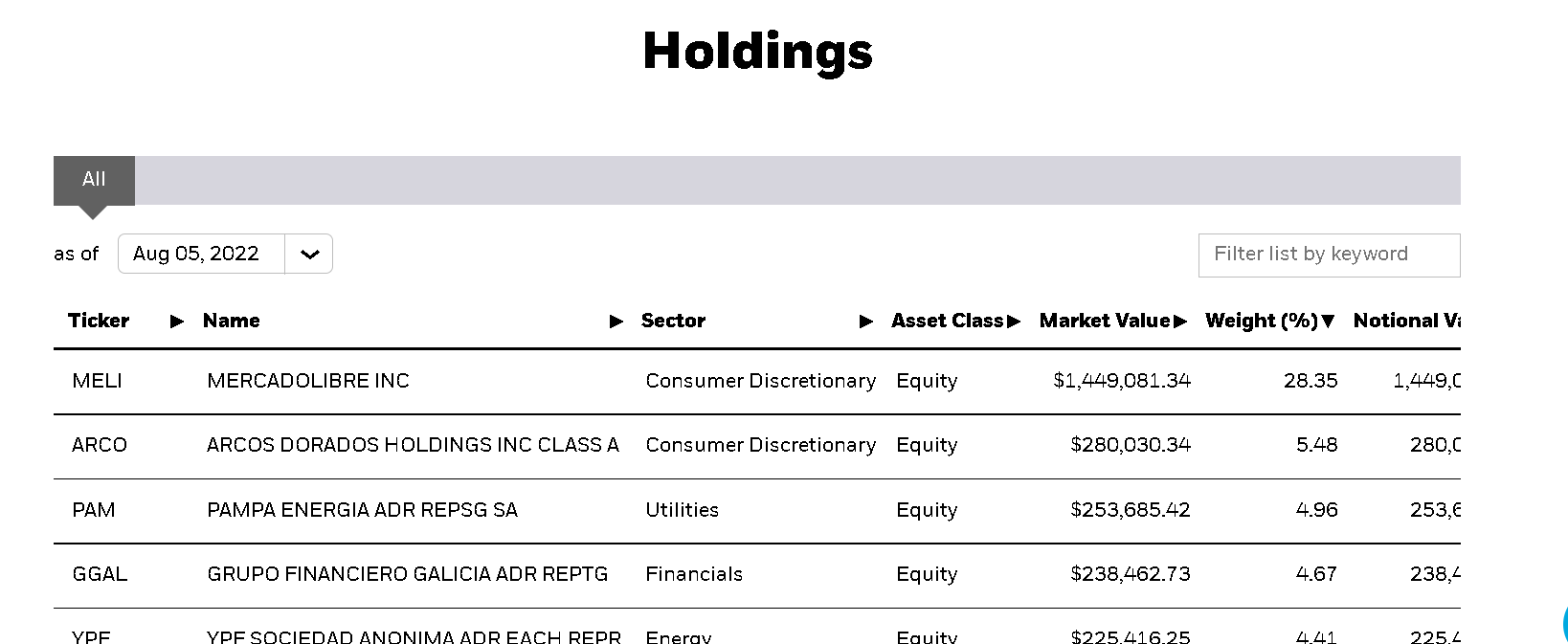Click the Name column sort arrow

click(616, 322)
